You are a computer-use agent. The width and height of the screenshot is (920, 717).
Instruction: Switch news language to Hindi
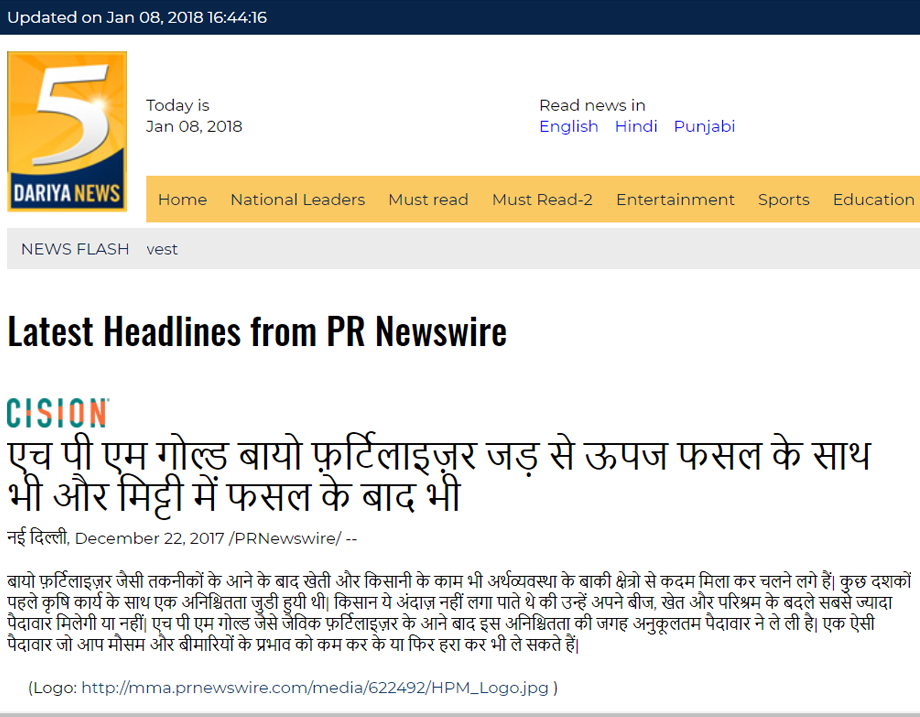[636, 126]
